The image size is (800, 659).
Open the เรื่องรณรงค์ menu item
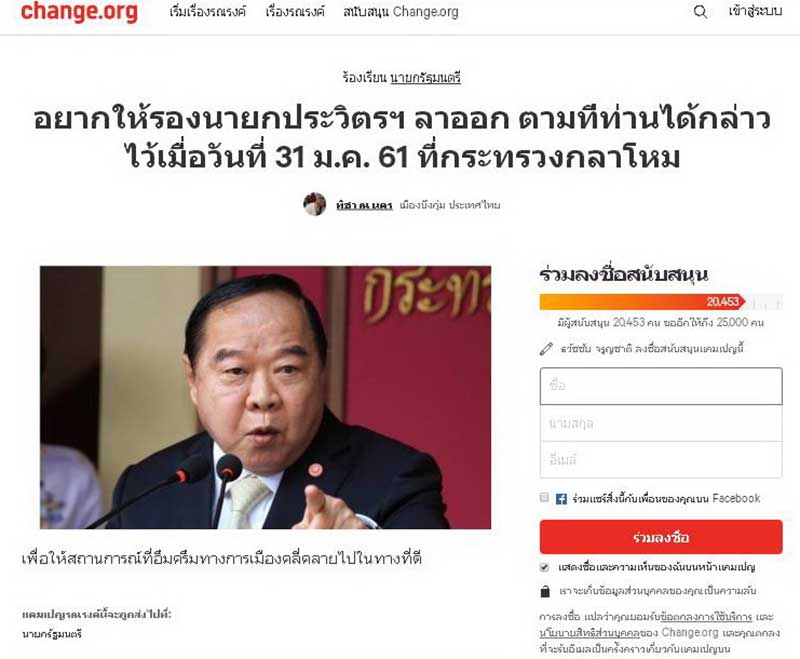click(x=295, y=12)
